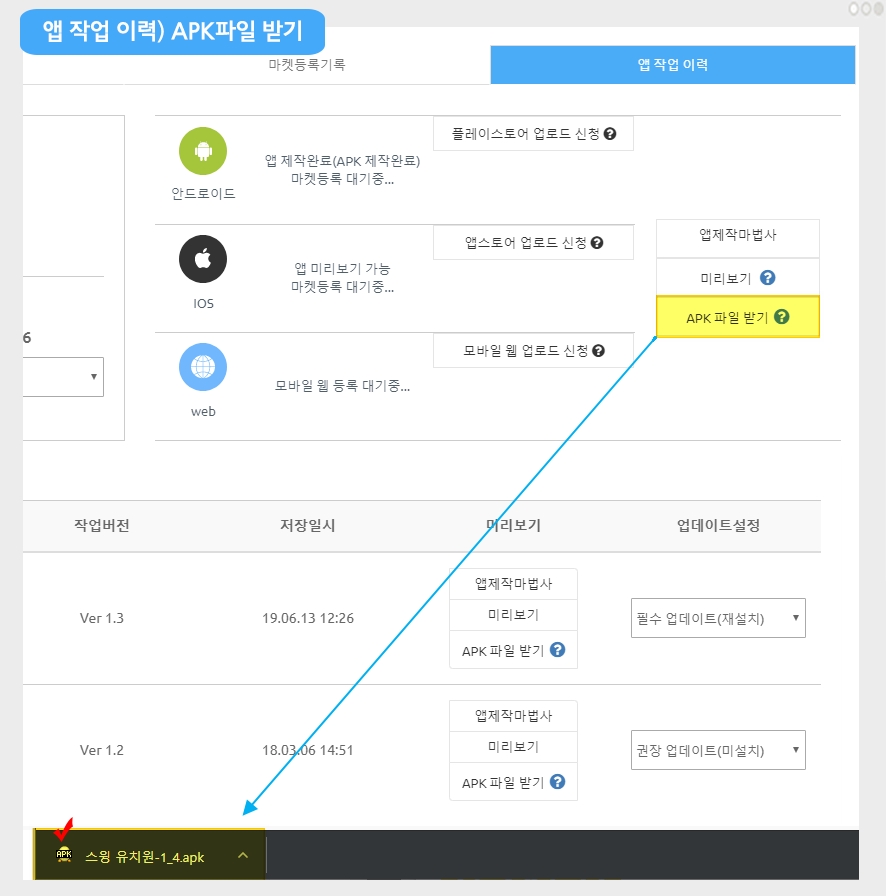
Task: Click help icon beside 앱스토어 업로드 신청
Action: (597, 242)
